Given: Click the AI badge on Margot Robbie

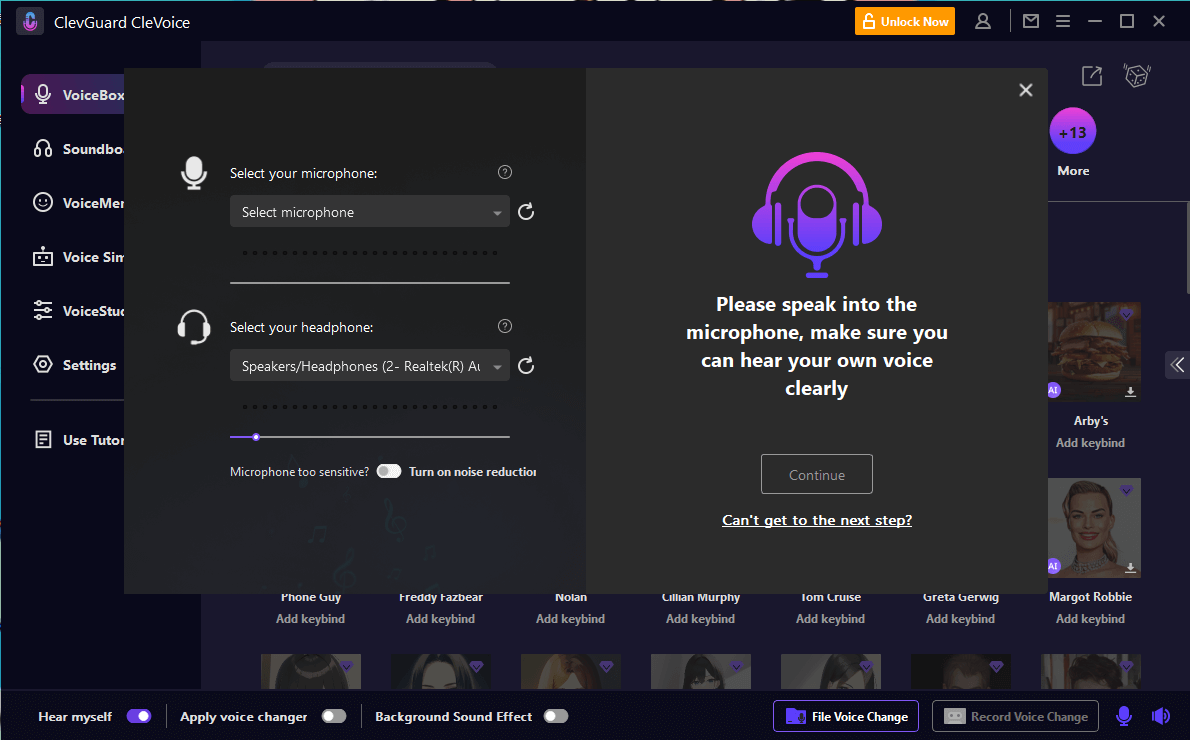Looking at the screenshot, I should [x=1053, y=566].
